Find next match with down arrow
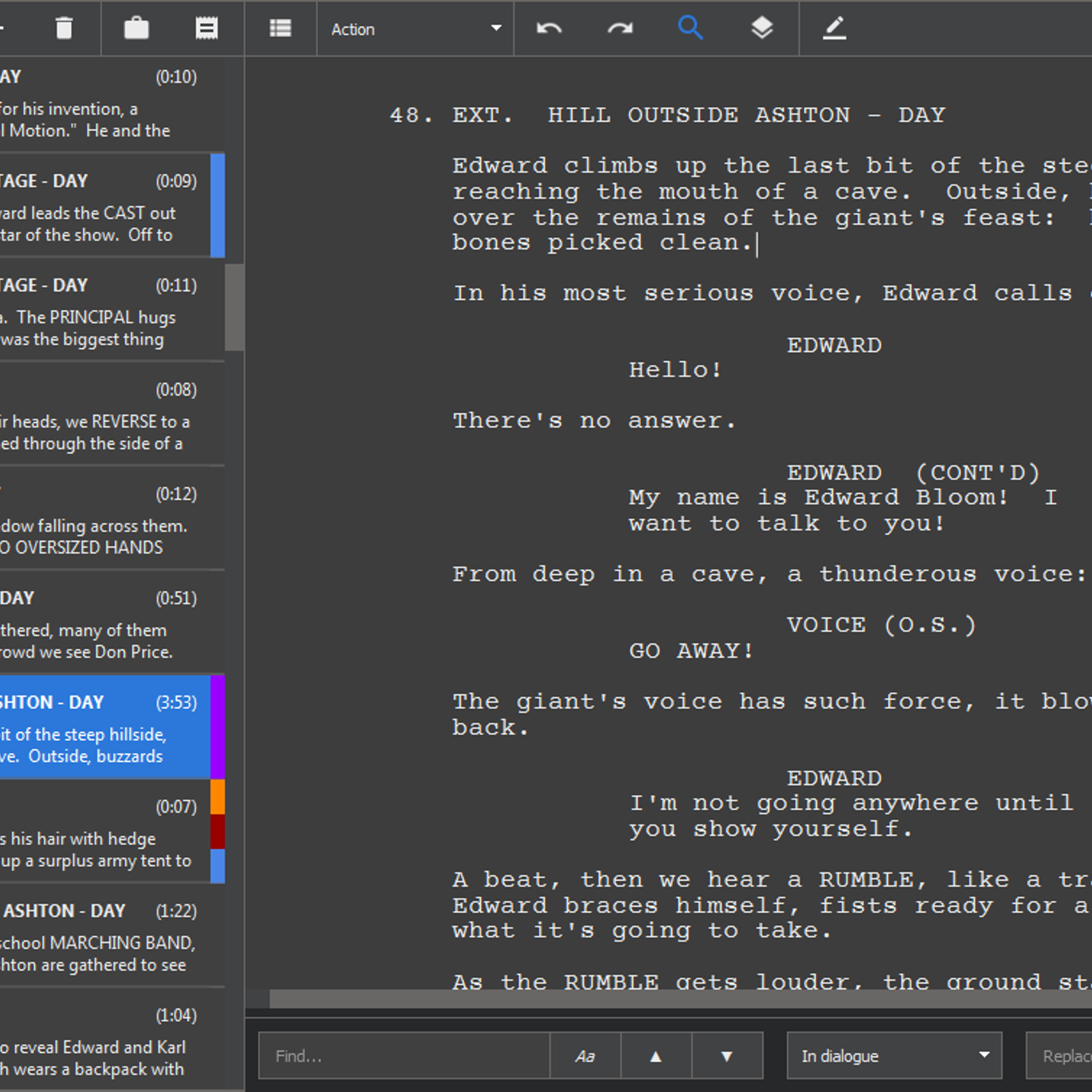Viewport: 1092px width, 1092px height. click(727, 1056)
